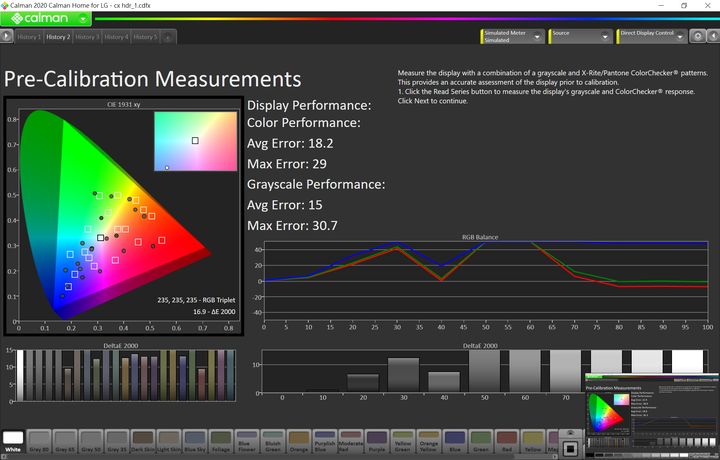
Task: Expand the Simulated Meter dropdown
Action: [x=537, y=36]
